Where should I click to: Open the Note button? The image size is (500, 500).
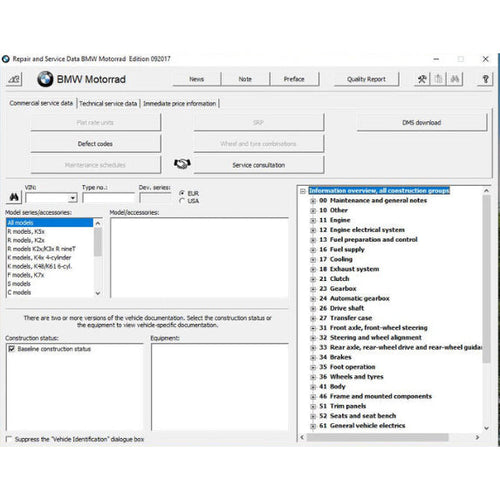245,79
